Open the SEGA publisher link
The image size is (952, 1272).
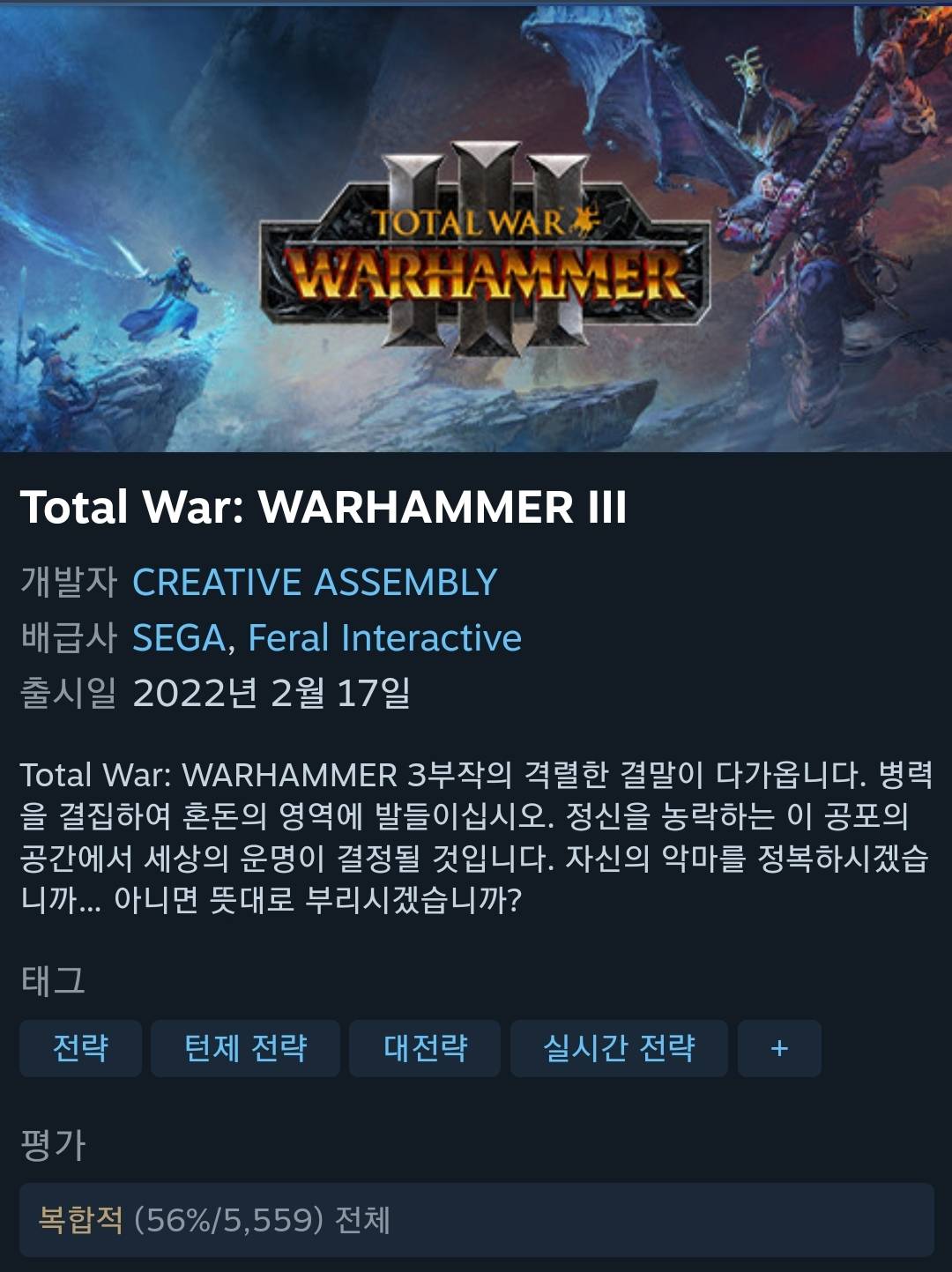click(x=179, y=638)
